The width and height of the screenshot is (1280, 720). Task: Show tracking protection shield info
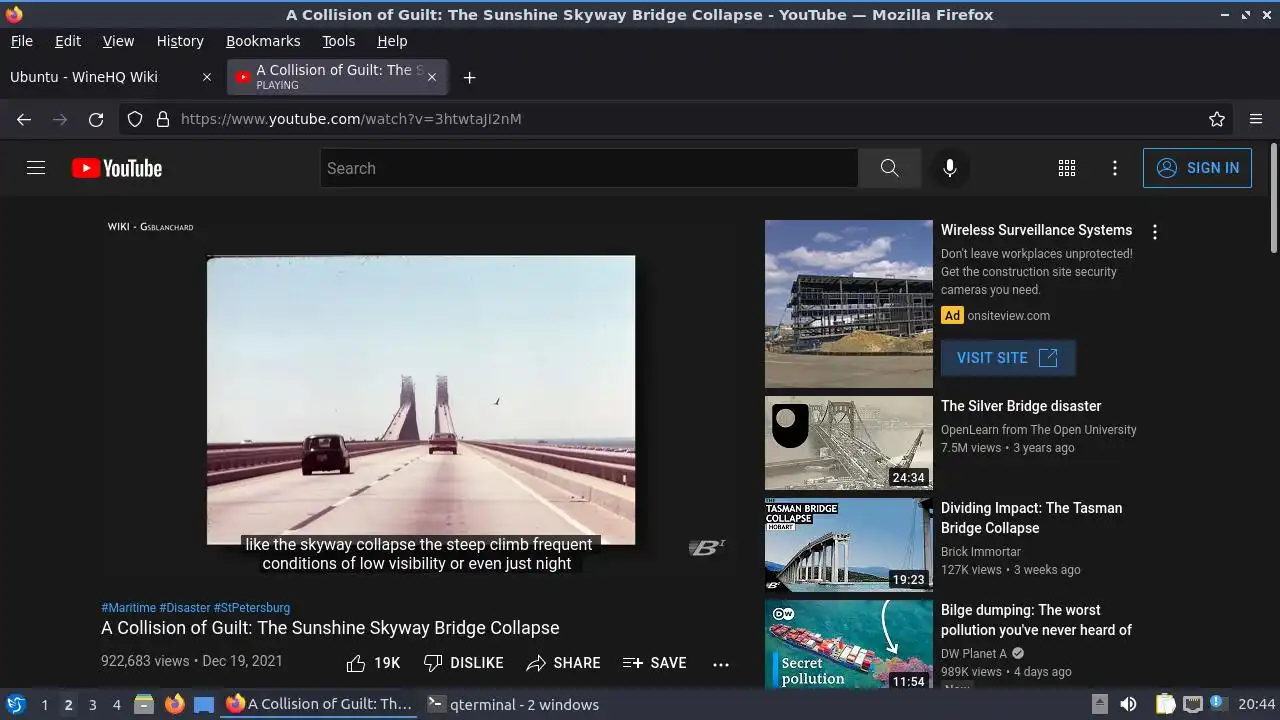135,119
